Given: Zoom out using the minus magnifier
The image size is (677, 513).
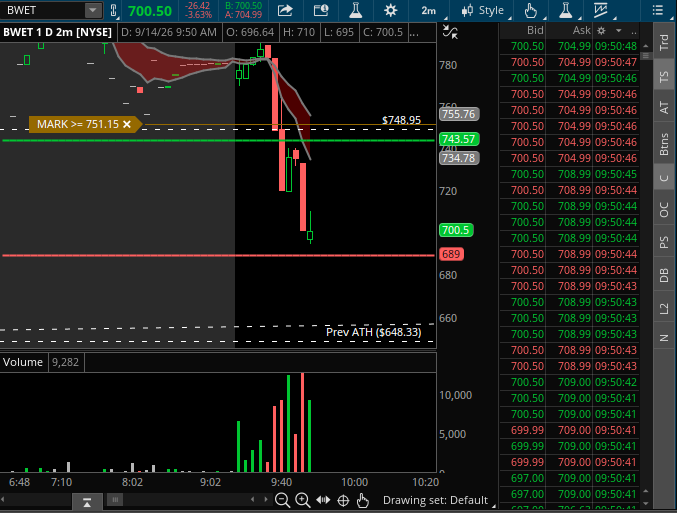Looking at the screenshot, I should [x=282, y=500].
